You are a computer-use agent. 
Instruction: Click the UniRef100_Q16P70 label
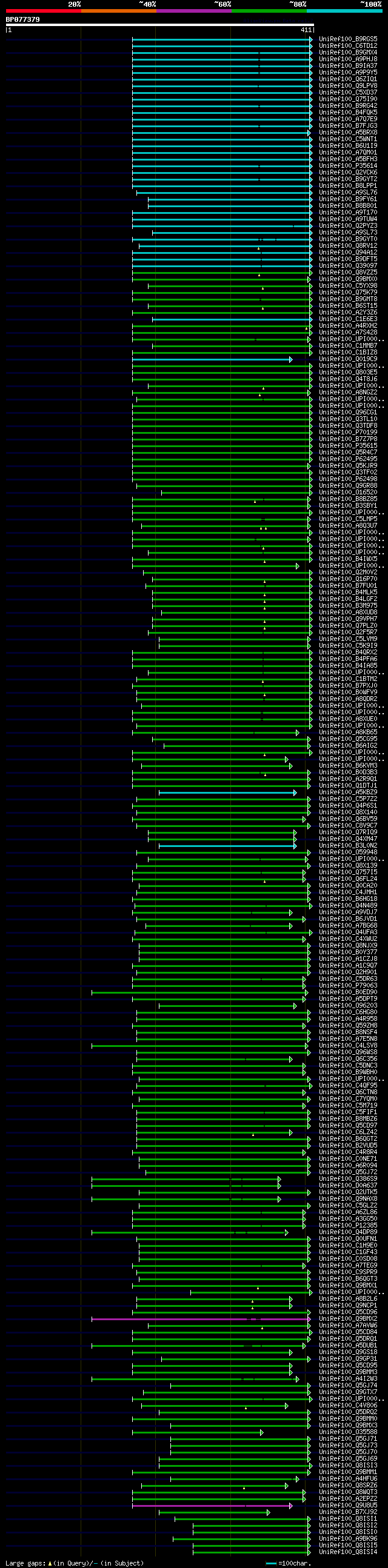[348, 579]
